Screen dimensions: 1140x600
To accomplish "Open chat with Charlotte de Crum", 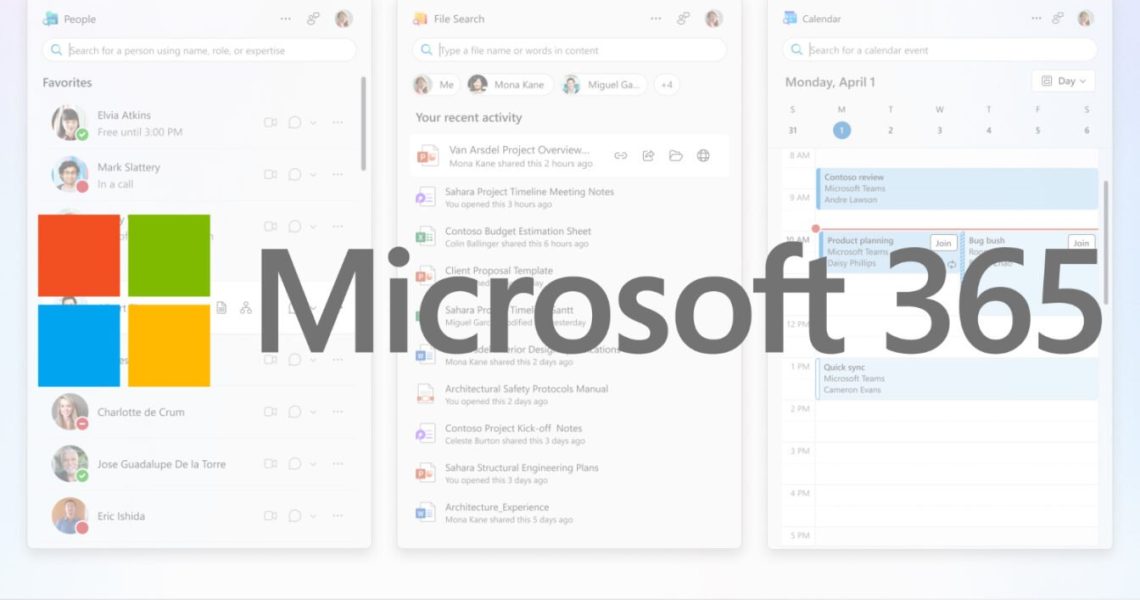I will (x=295, y=412).
